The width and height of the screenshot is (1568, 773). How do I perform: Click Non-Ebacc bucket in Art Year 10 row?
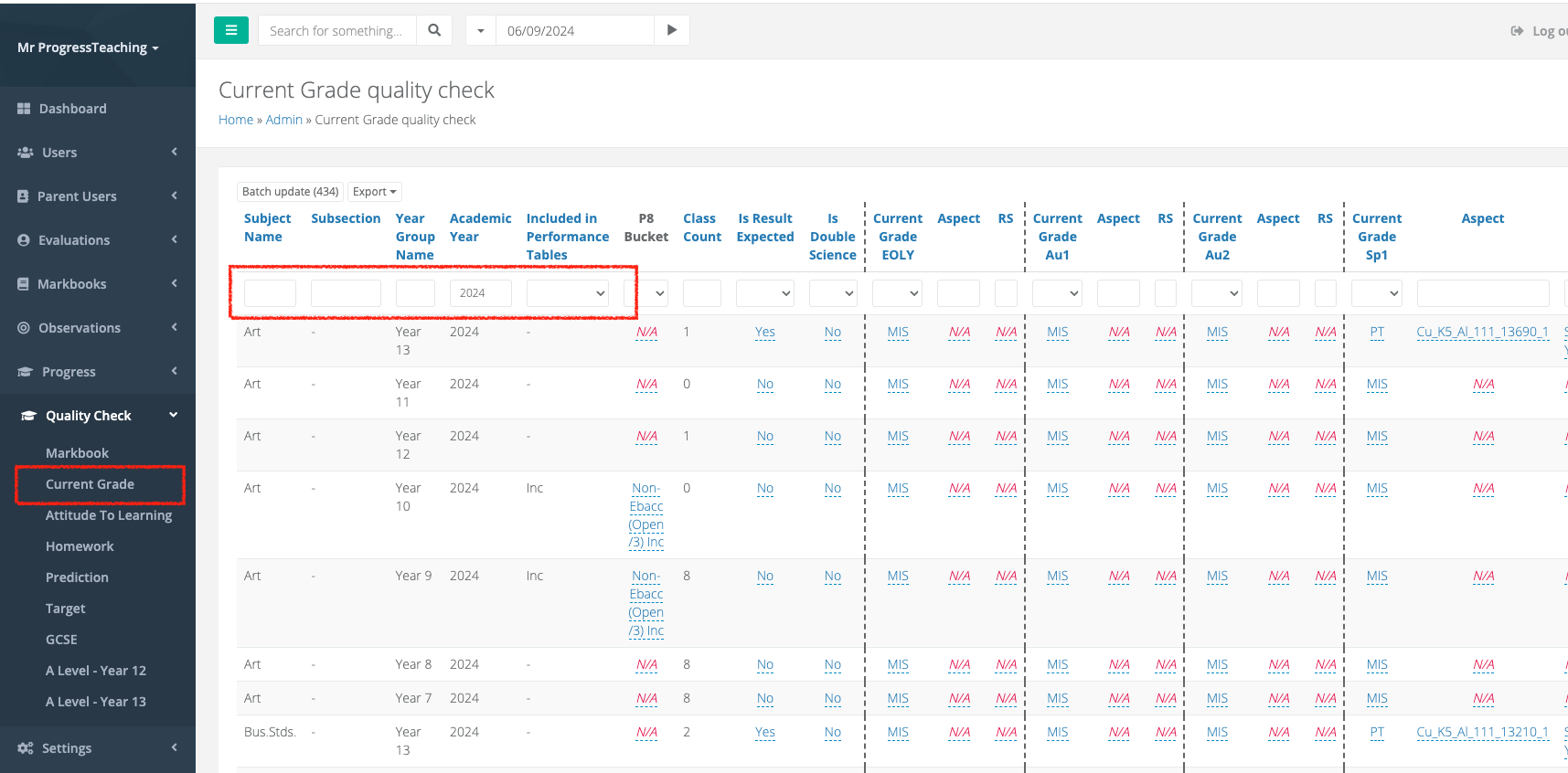point(646,515)
